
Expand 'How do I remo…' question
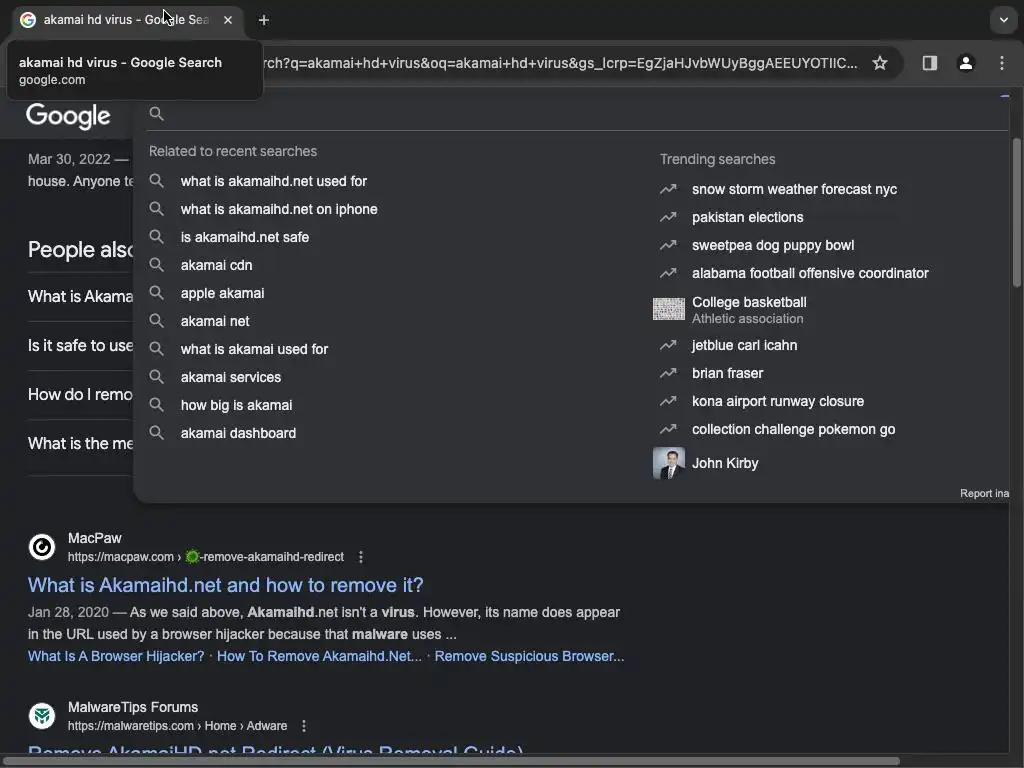pos(80,394)
